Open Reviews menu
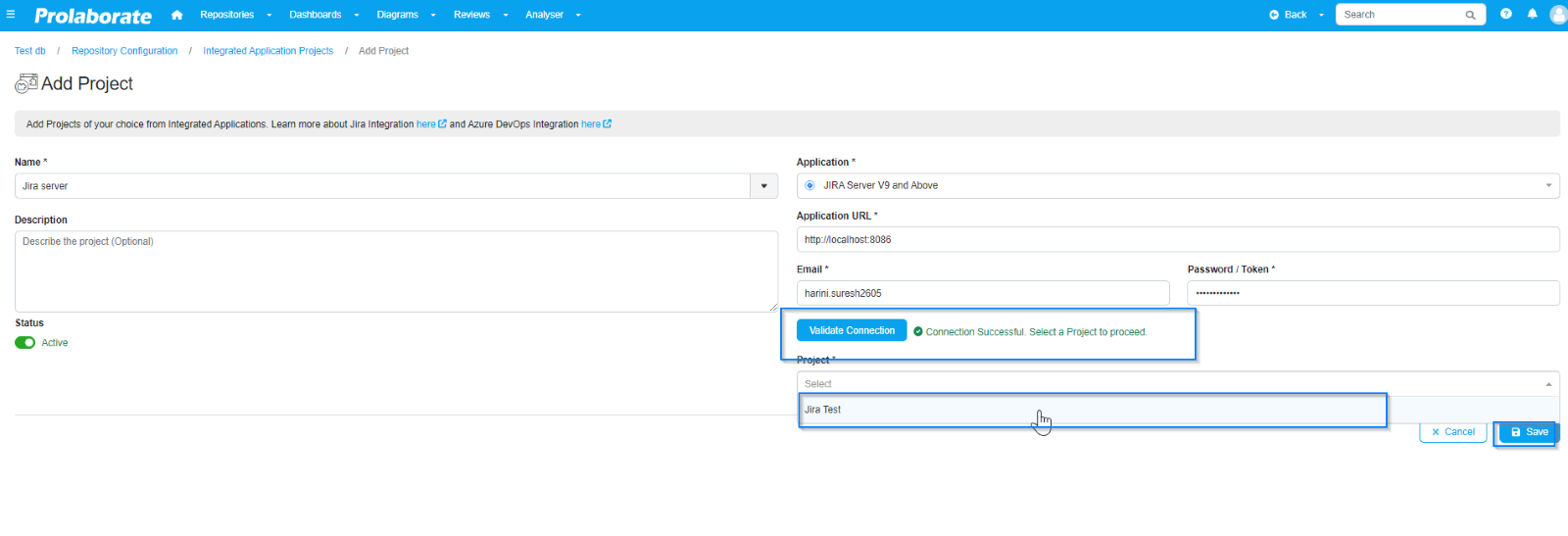1568x536 pixels. pos(480,15)
